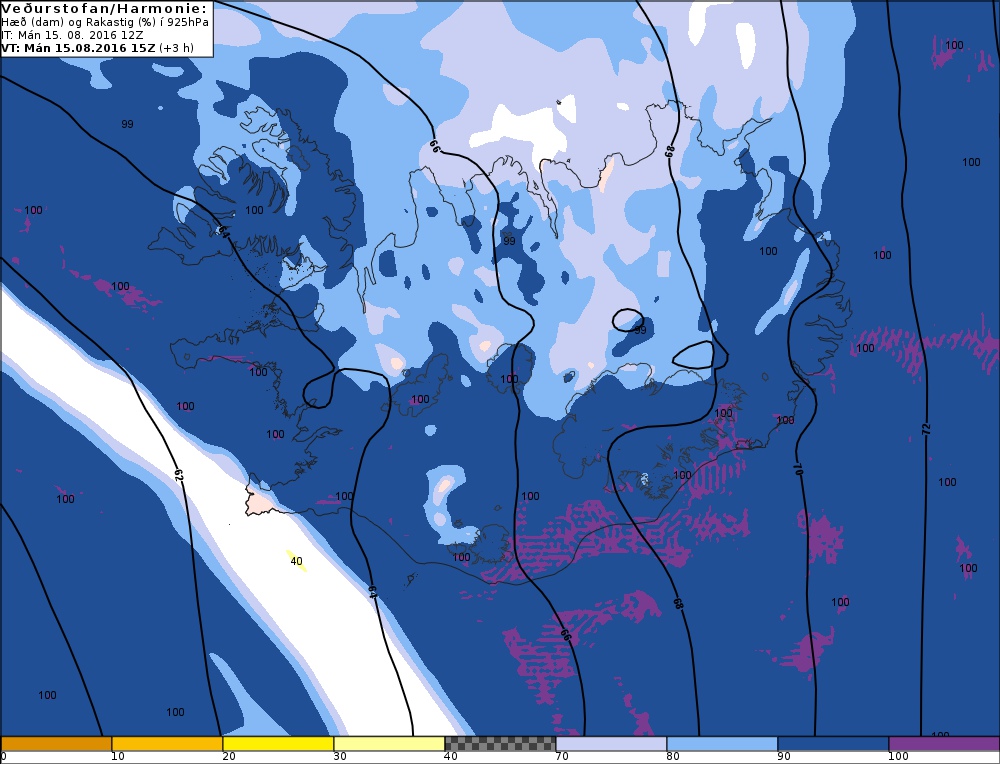Screen dimensions: 1000x764
Task: Click the light blue 80–90 legend swatch
Action: pyautogui.click(x=722, y=744)
